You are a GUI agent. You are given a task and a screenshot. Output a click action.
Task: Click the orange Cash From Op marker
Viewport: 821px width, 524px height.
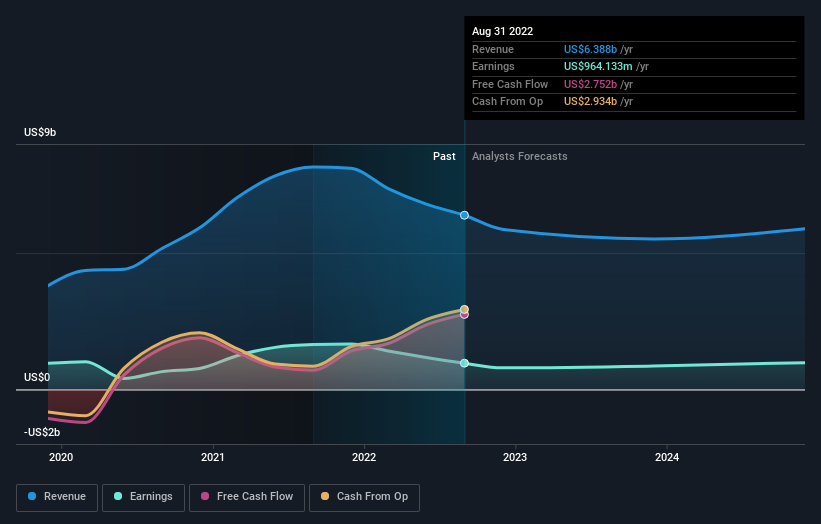464,309
